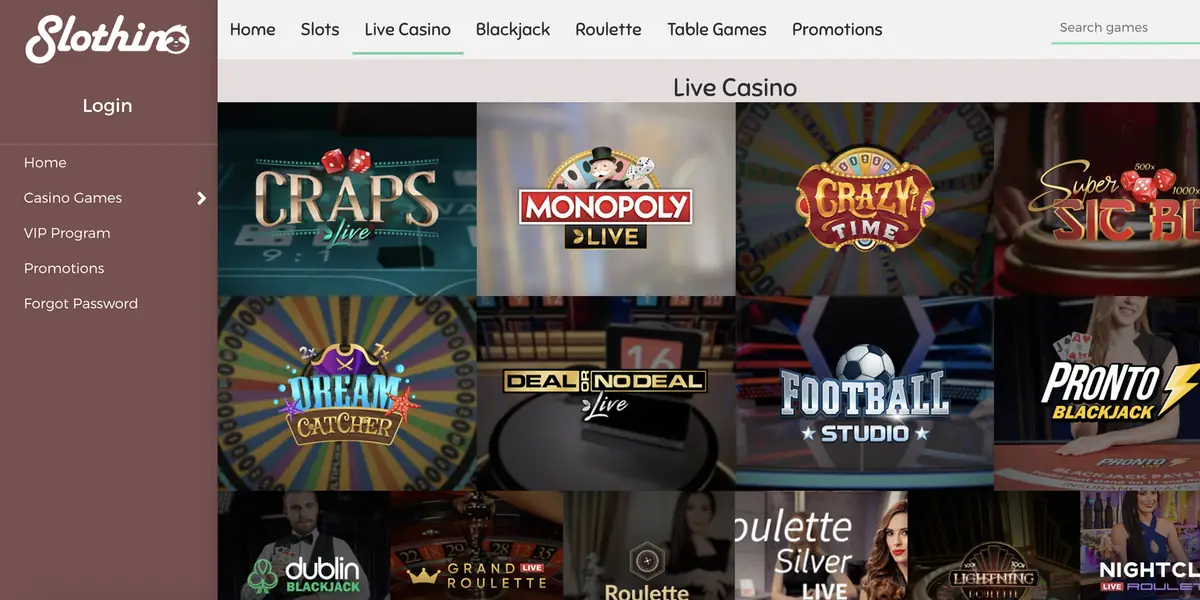Open Dublin Blackjack table
Viewport: 1200px width, 600px height.
(x=304, y=545)
